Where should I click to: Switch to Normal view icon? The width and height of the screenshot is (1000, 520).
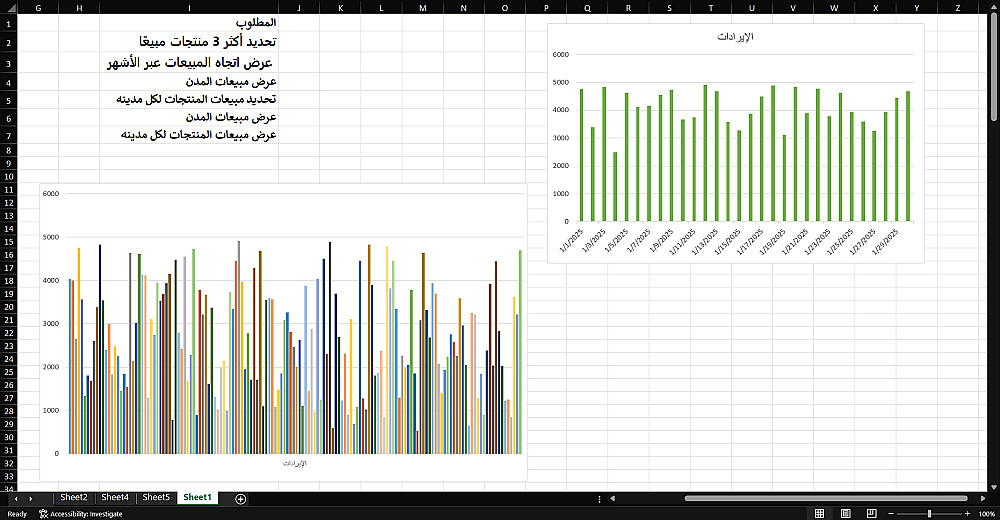pos(820,514)
